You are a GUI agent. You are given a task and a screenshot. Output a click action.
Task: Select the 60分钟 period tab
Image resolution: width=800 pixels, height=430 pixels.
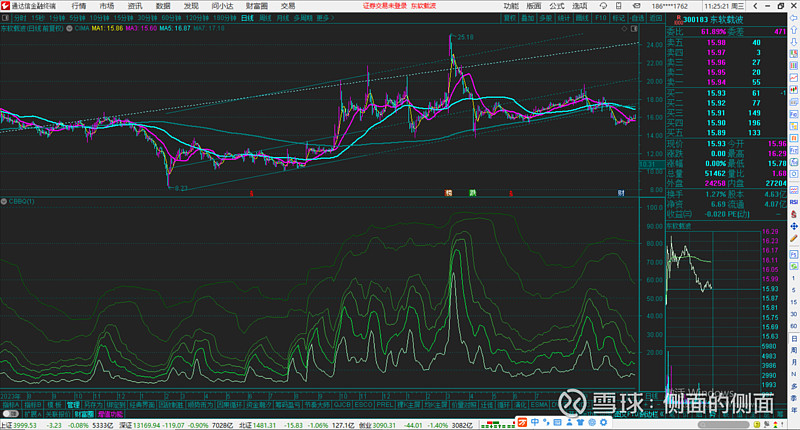coord(171,18)
